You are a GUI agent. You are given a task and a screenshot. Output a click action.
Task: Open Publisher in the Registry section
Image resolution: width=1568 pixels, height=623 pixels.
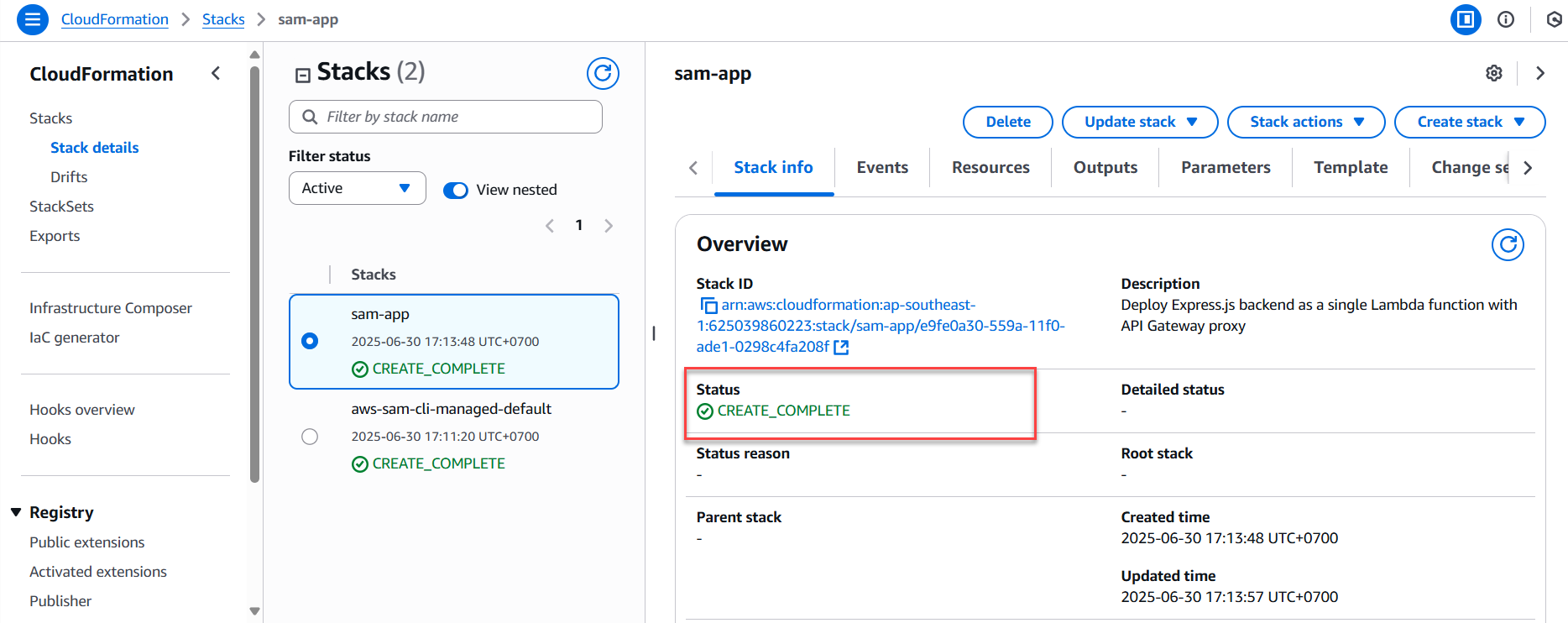tap(60, 601)
